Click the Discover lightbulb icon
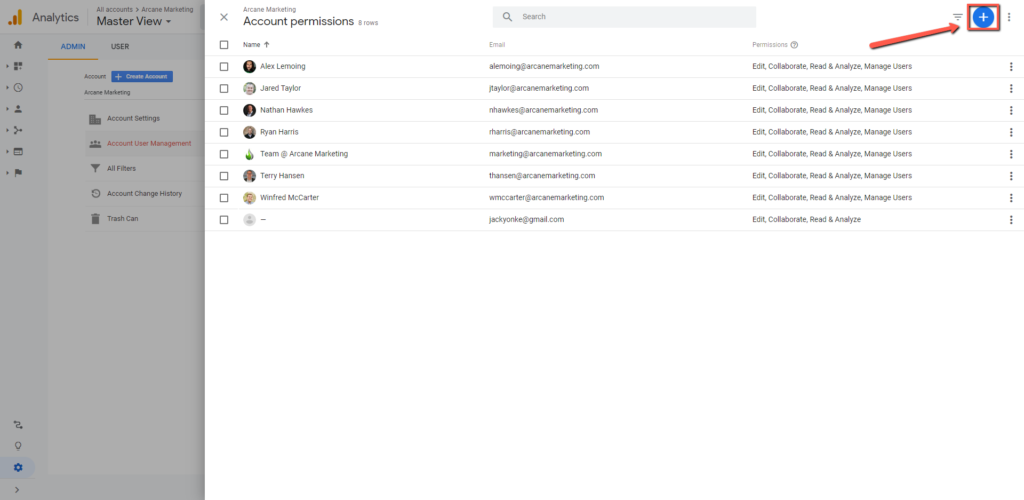1024x500 pixels. (18, 446)
